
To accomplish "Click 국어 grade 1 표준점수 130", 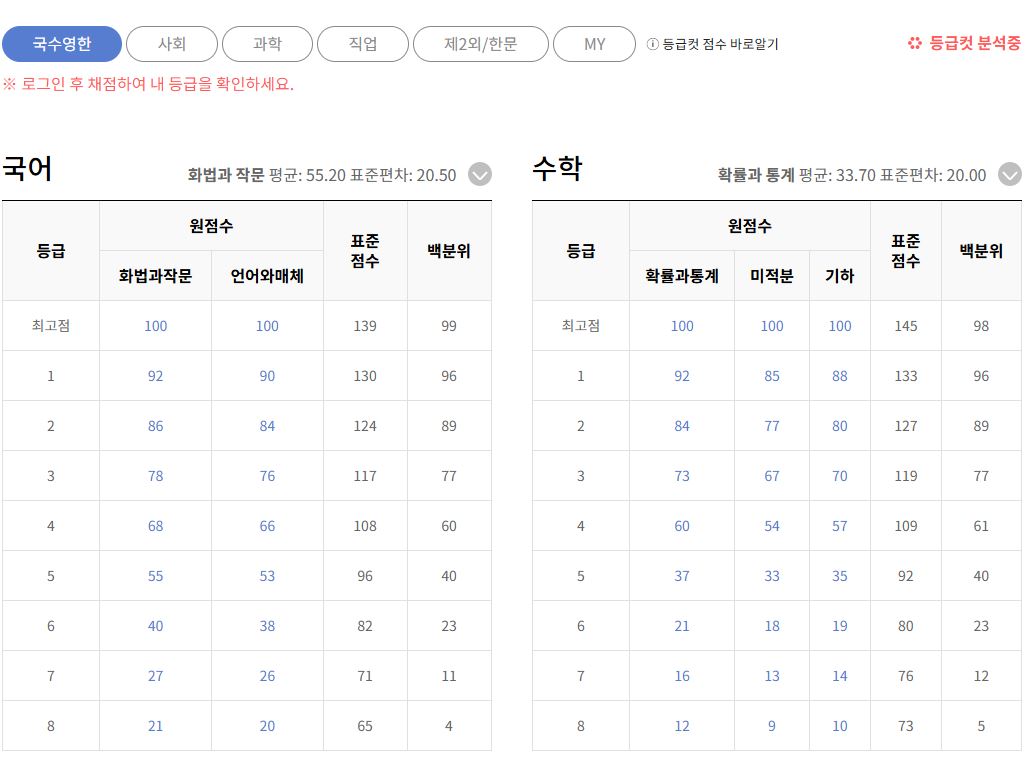I will pos(365,376).
